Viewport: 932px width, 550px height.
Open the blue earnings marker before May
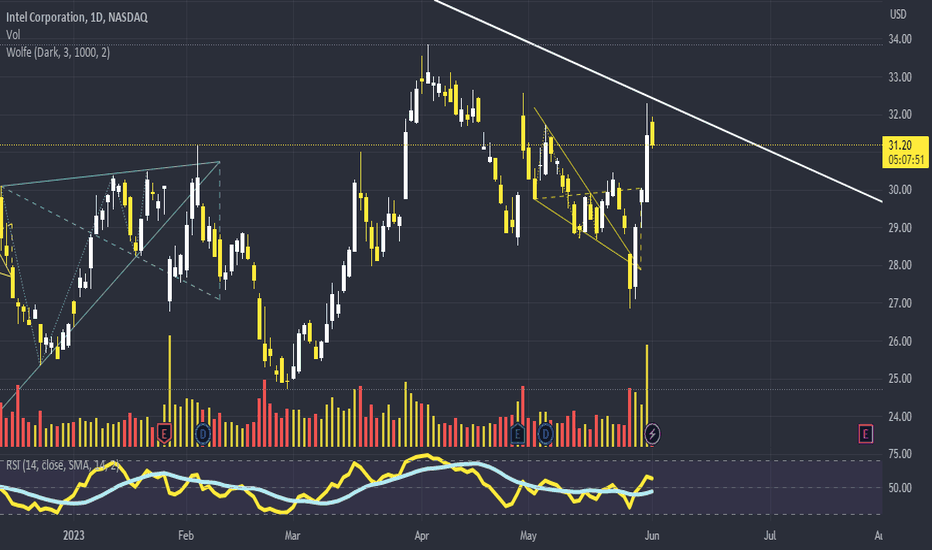point(517,434)
